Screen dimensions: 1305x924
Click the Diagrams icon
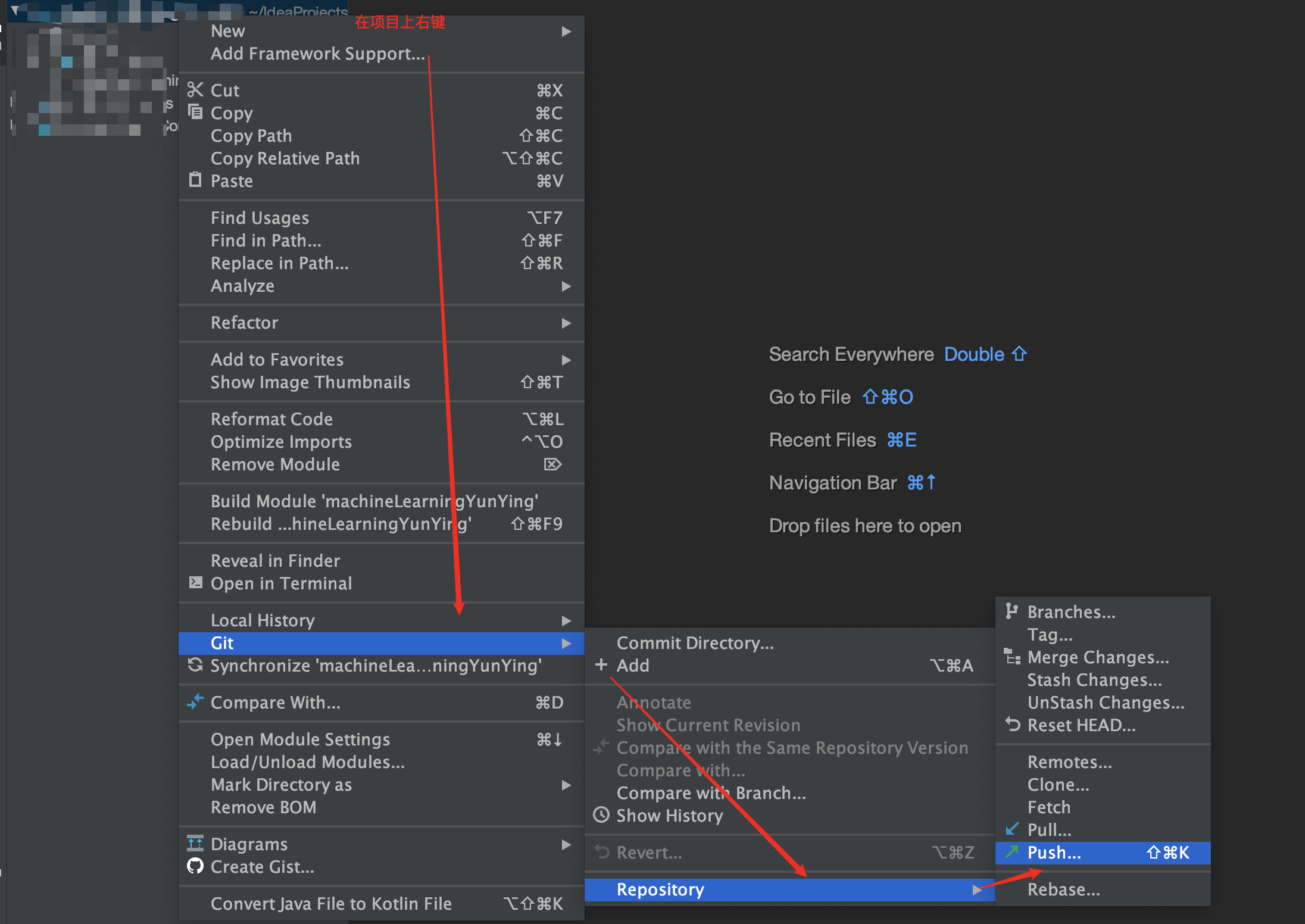click(x=195, y=843)
